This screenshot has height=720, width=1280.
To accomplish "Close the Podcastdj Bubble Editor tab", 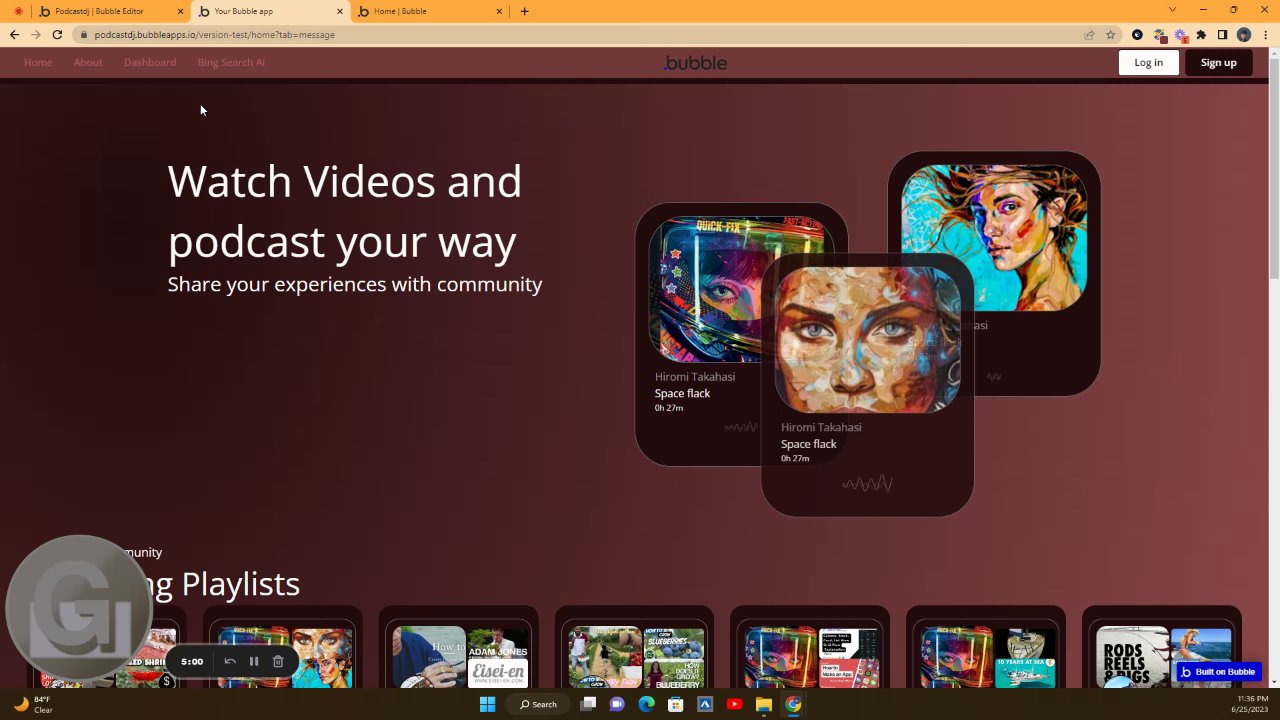I will tap(180, 11).
